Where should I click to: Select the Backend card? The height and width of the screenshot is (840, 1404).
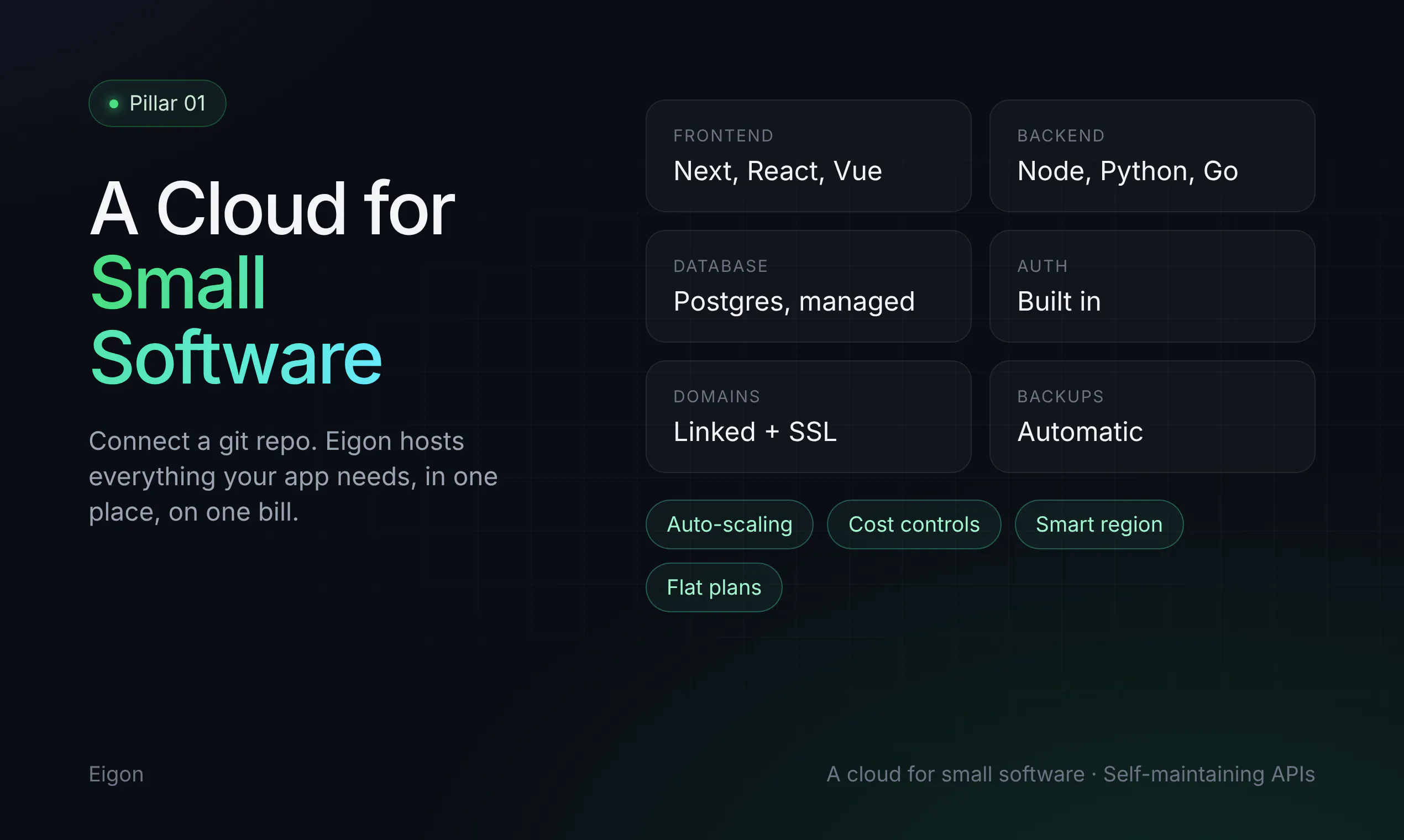[1152, 156]
